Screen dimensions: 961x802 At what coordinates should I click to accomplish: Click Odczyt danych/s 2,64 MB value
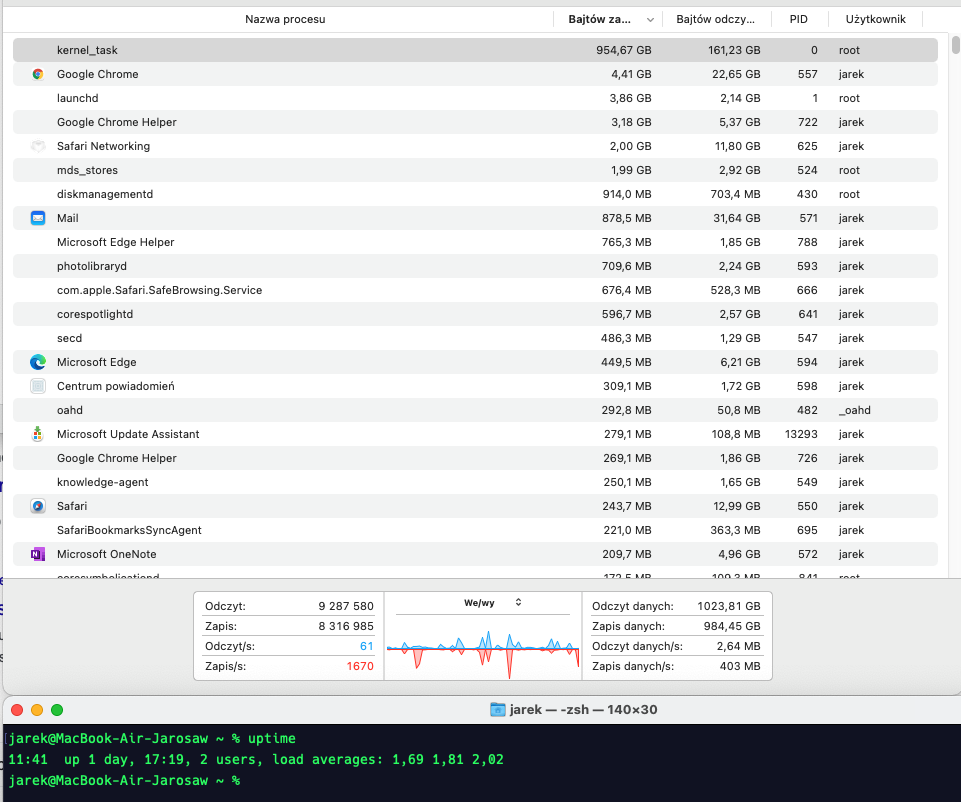(739, 646)
